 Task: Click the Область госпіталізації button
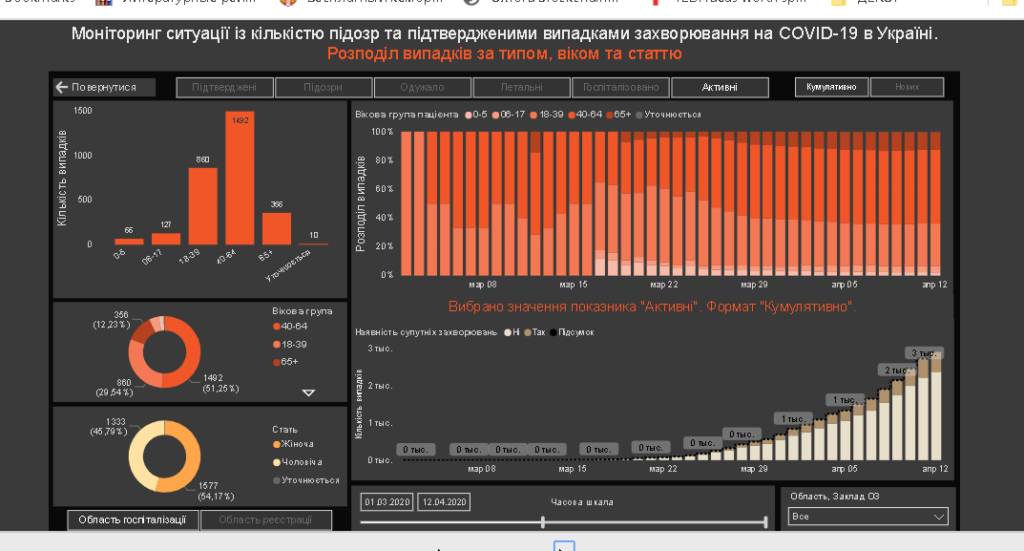(133, 520)
